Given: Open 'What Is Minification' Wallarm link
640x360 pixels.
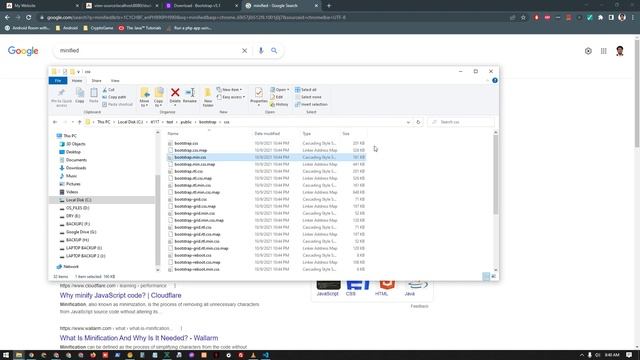Looking at the screenshot, I should (139, 338).
